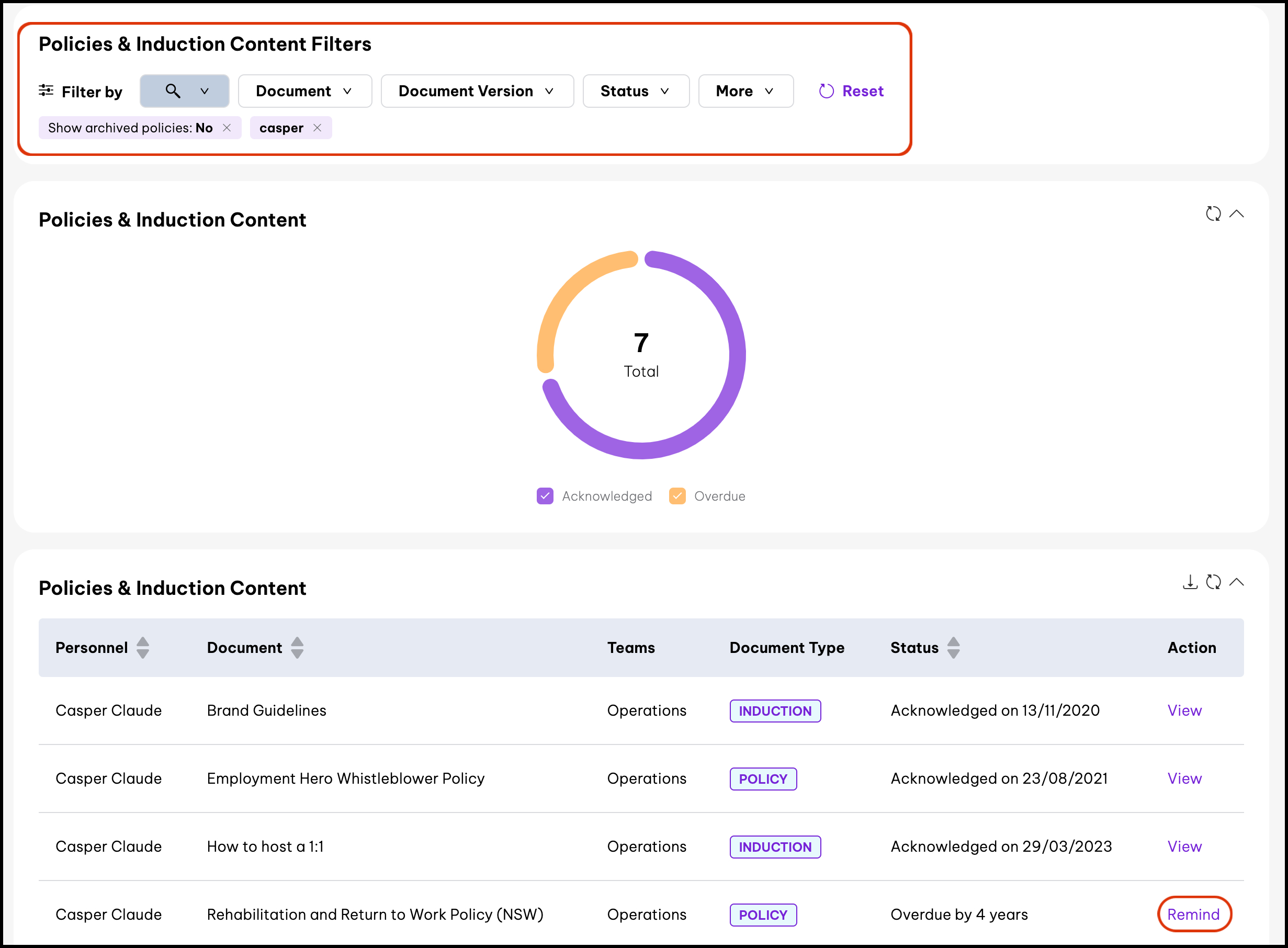
Task: Uncheck the Acknowledged legend checkbox
Action: click(x=545, y=496)
